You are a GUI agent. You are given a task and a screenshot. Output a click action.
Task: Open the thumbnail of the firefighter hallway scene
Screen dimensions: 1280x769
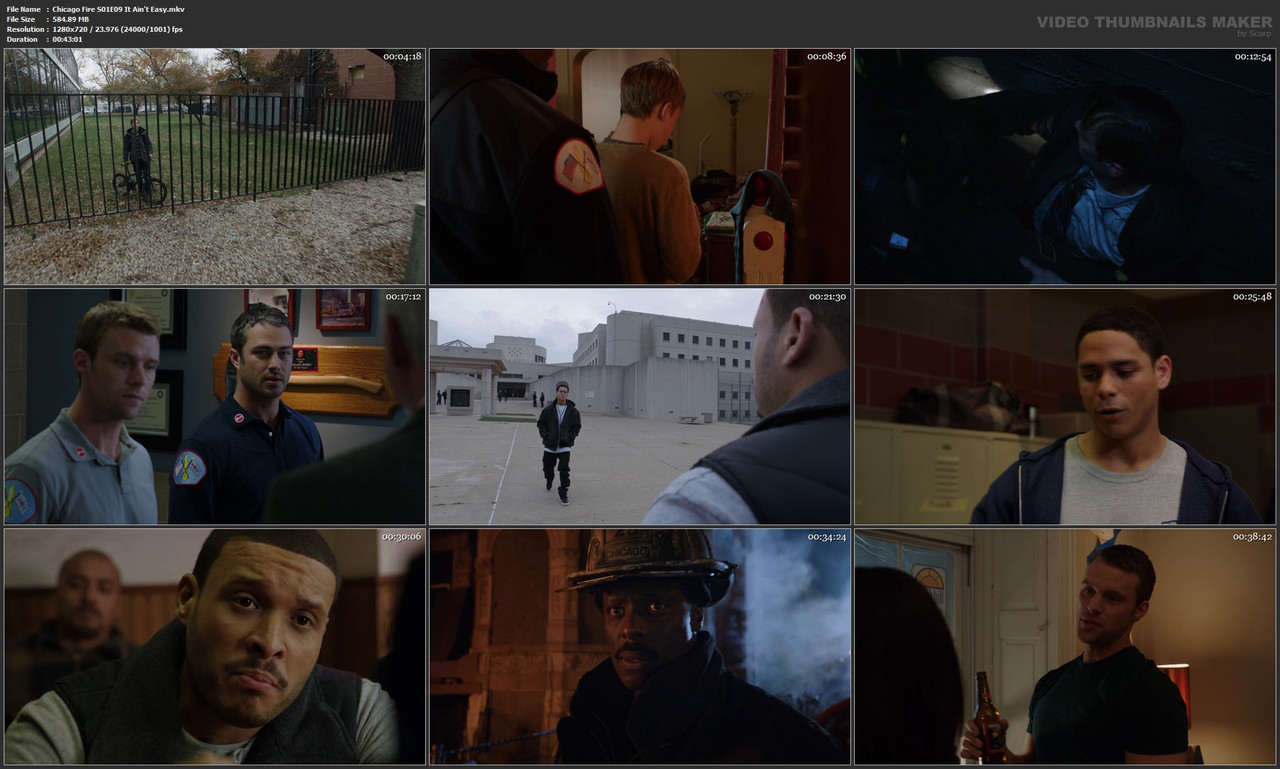pos(640,166)
